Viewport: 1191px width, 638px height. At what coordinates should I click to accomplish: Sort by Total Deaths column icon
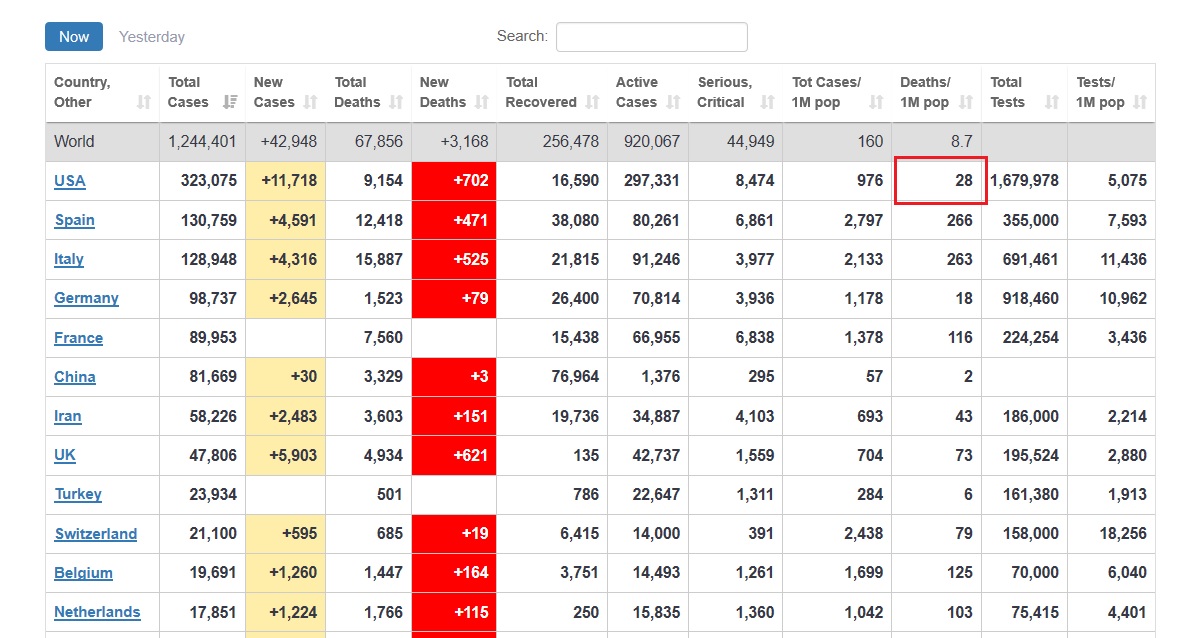pos(396,102)
